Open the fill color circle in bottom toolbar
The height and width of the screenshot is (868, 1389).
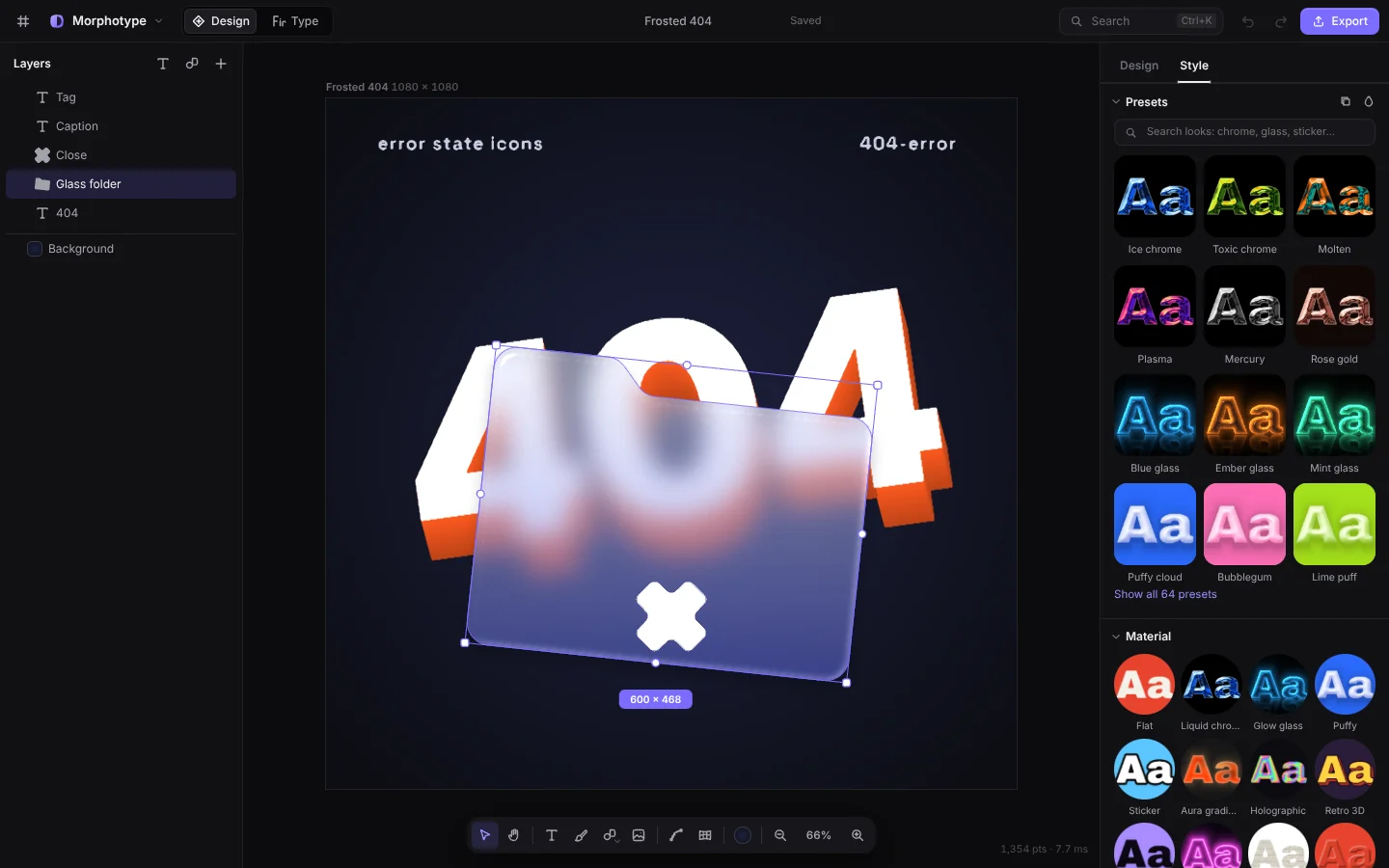click(743, 835)
